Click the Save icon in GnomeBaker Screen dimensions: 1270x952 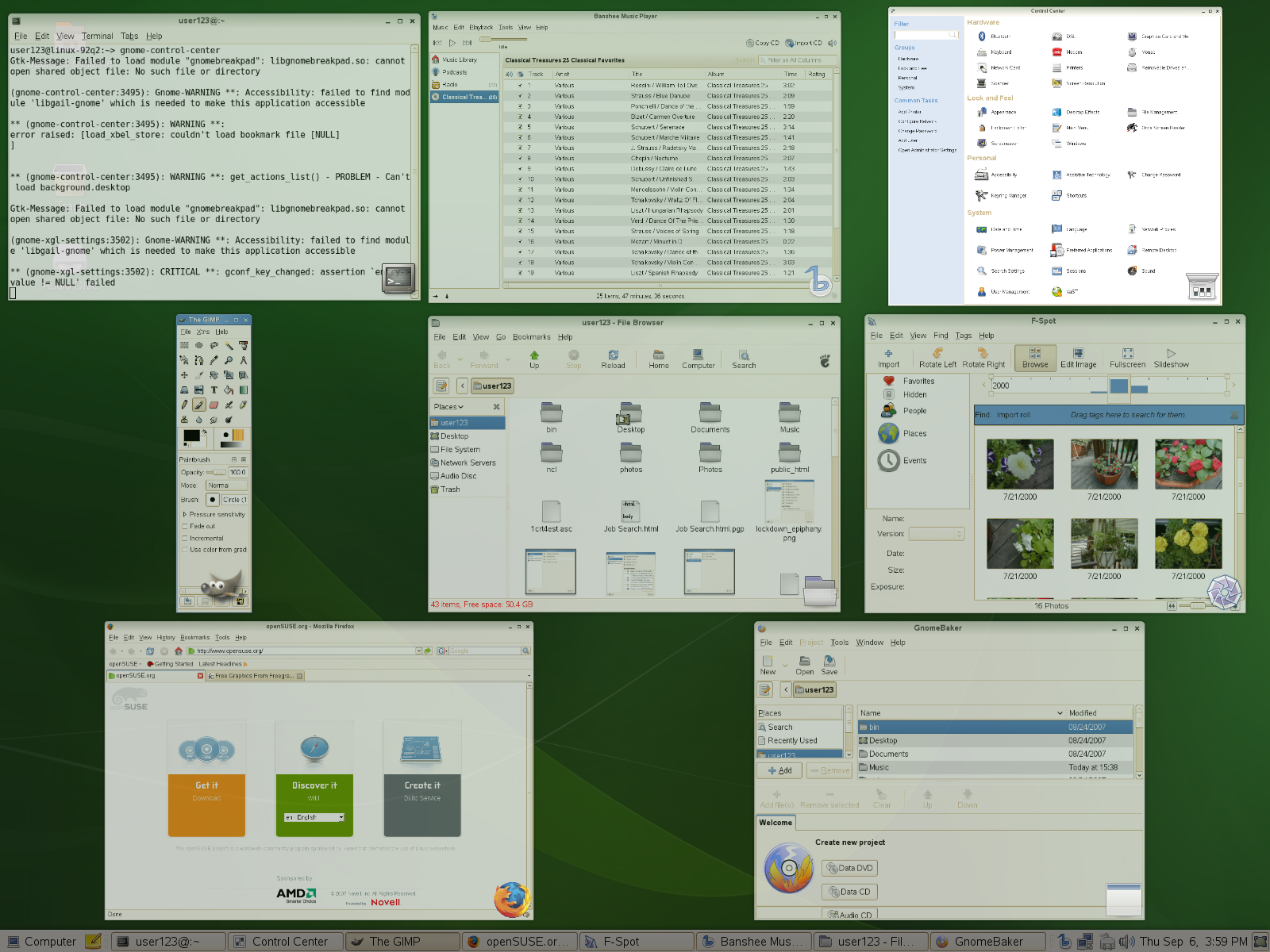[x=829, y=665]
